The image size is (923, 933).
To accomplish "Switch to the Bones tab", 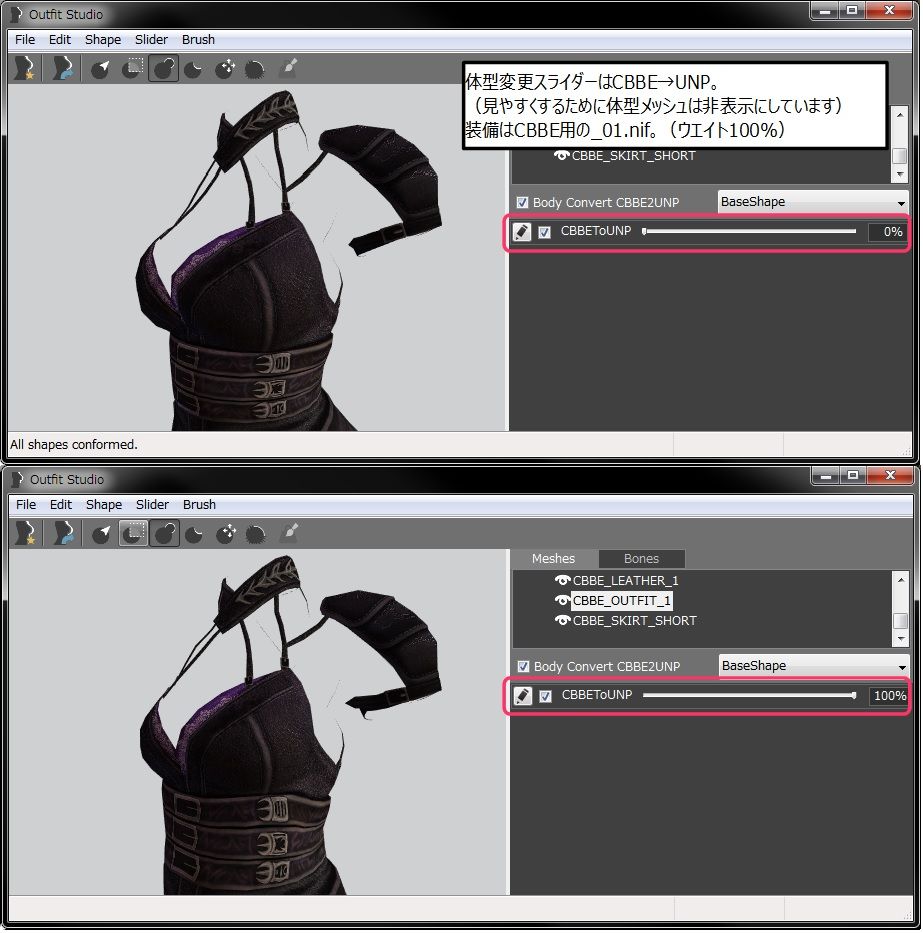I will point(642,559).
